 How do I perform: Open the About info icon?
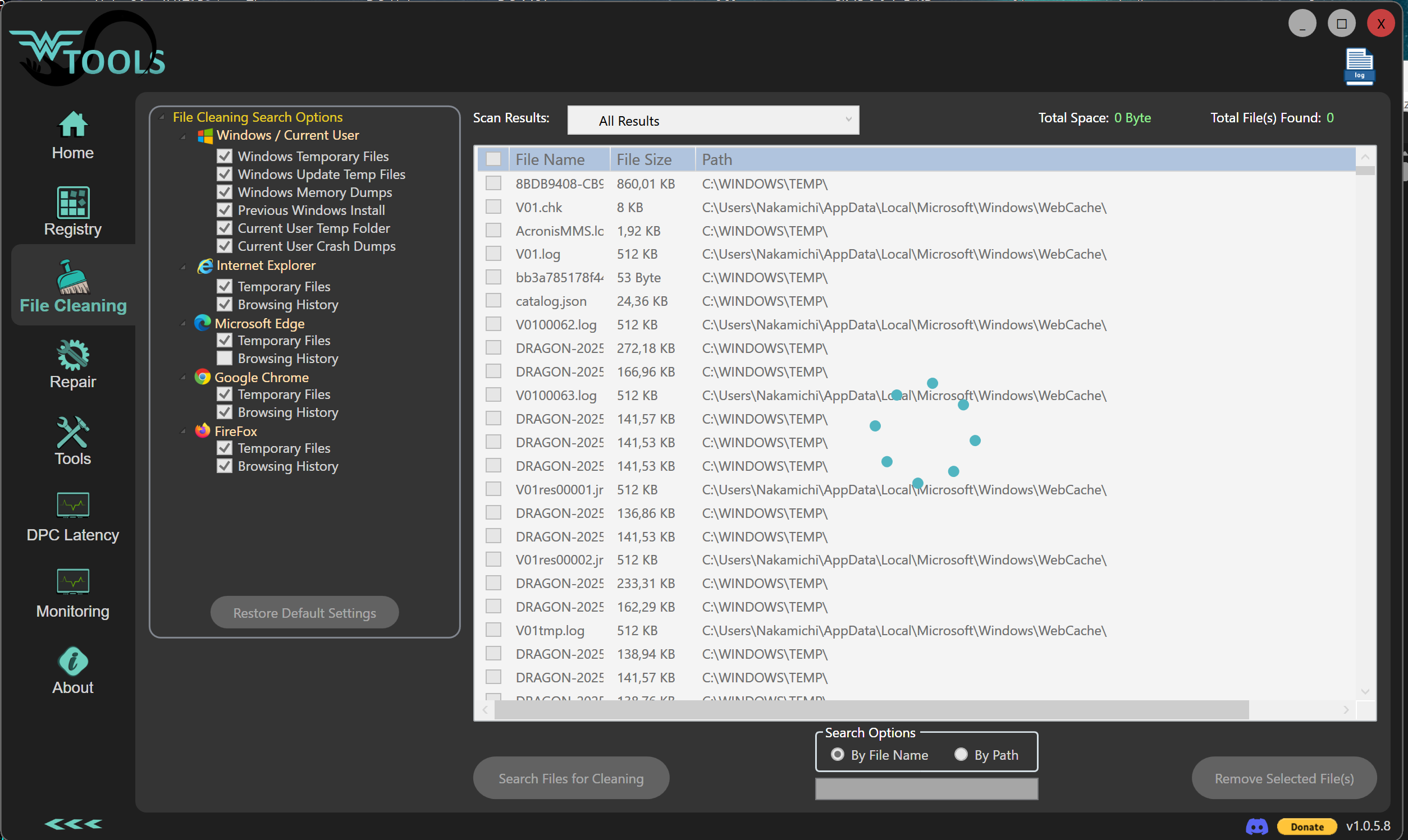(x=73, y=660)
